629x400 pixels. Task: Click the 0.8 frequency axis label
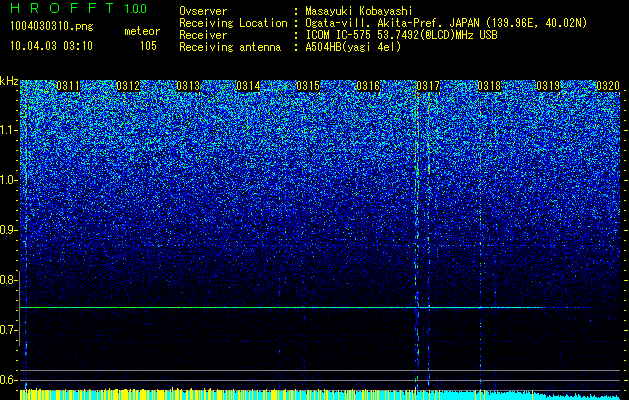tap(9, 280)
